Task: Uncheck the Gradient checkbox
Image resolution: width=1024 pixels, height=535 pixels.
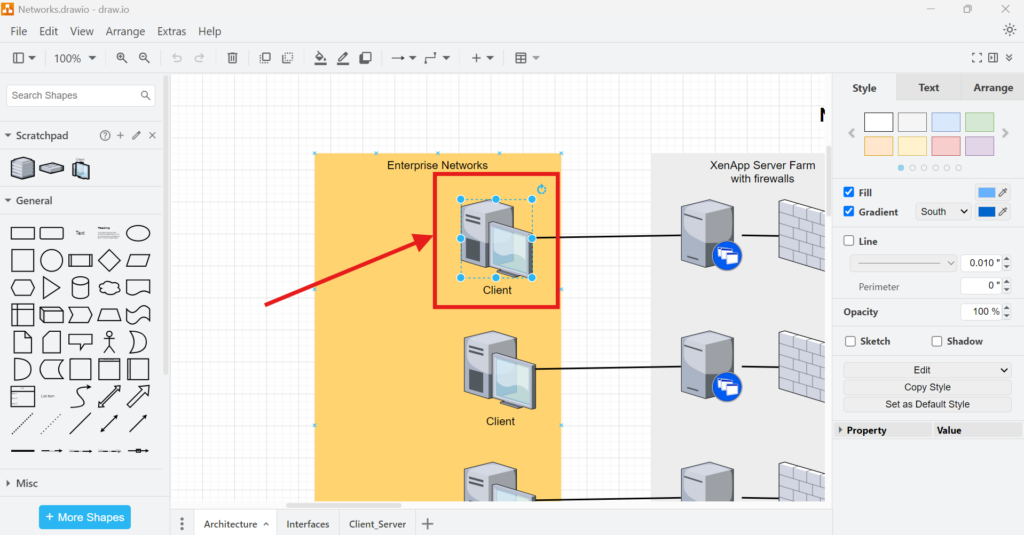Action: coord(848,212)
